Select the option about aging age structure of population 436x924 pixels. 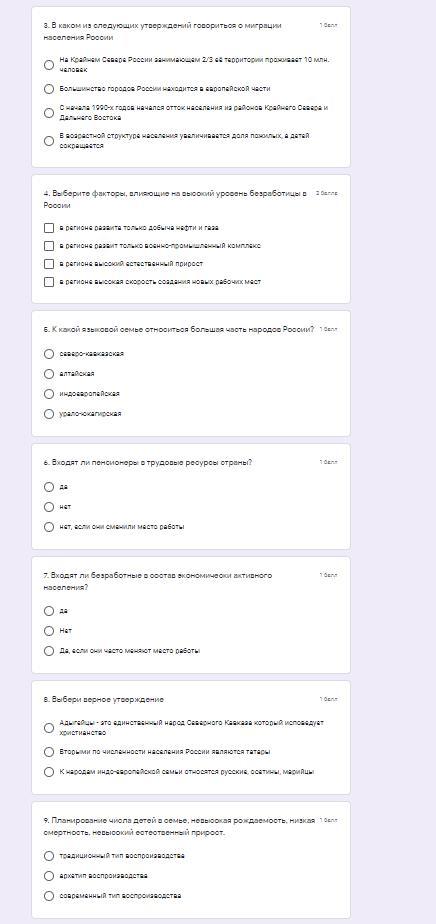pos(49,141)
